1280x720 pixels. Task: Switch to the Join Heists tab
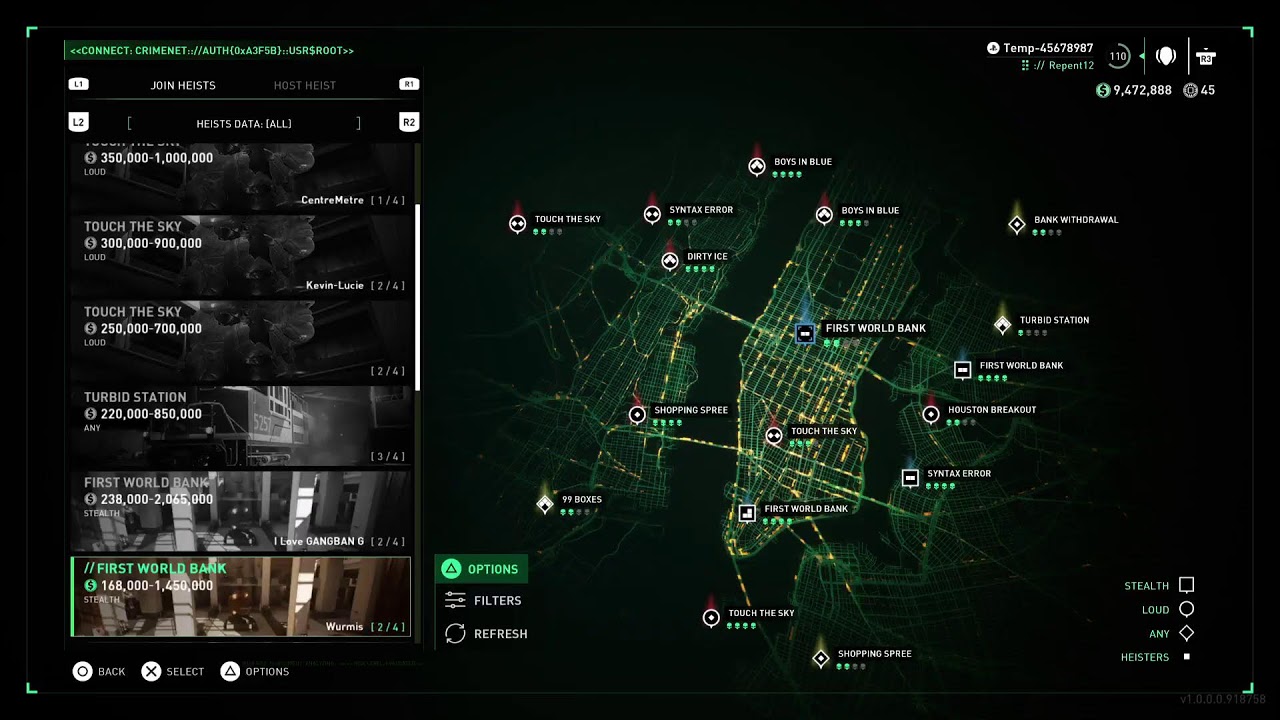[183, 86]
